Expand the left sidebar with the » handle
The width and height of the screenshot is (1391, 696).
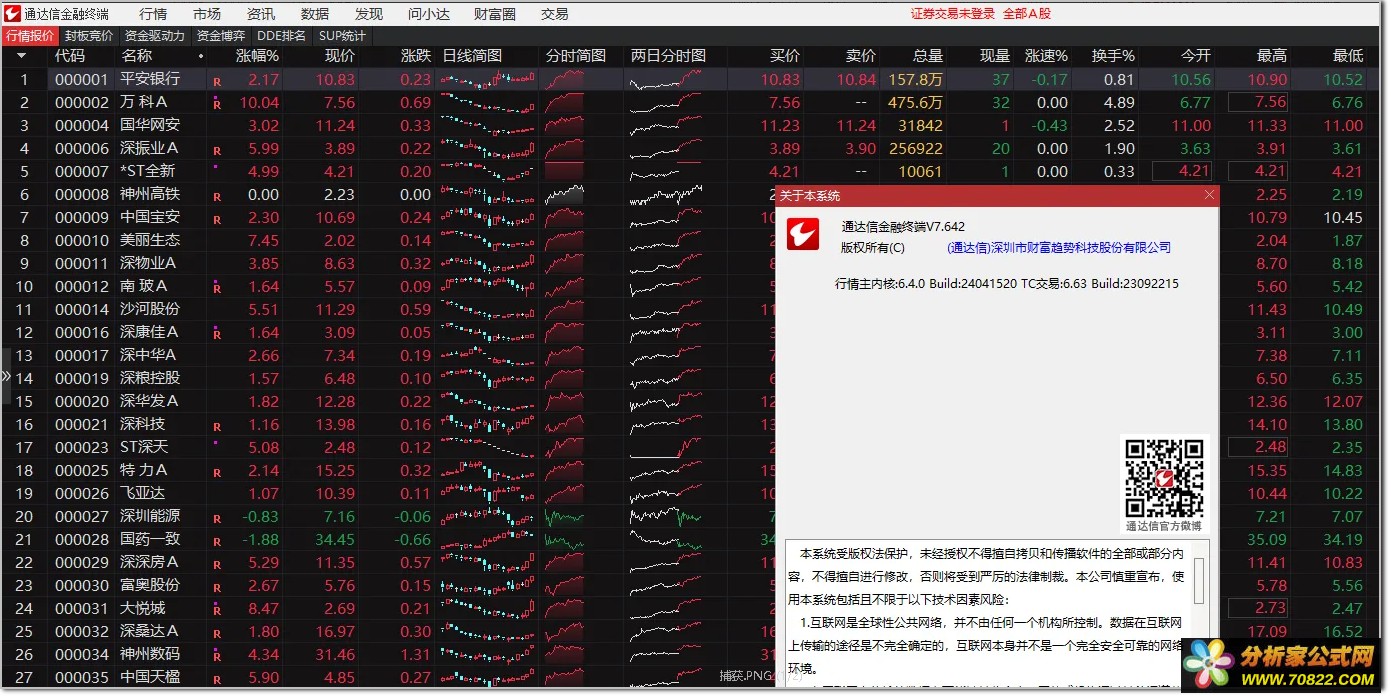click(x=6, y=376)
